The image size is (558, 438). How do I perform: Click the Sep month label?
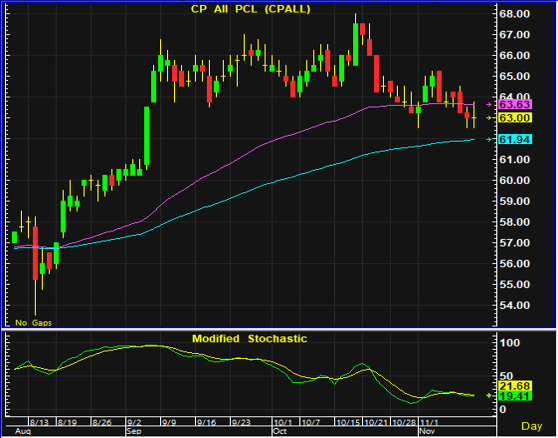click(x=133, y=431)
